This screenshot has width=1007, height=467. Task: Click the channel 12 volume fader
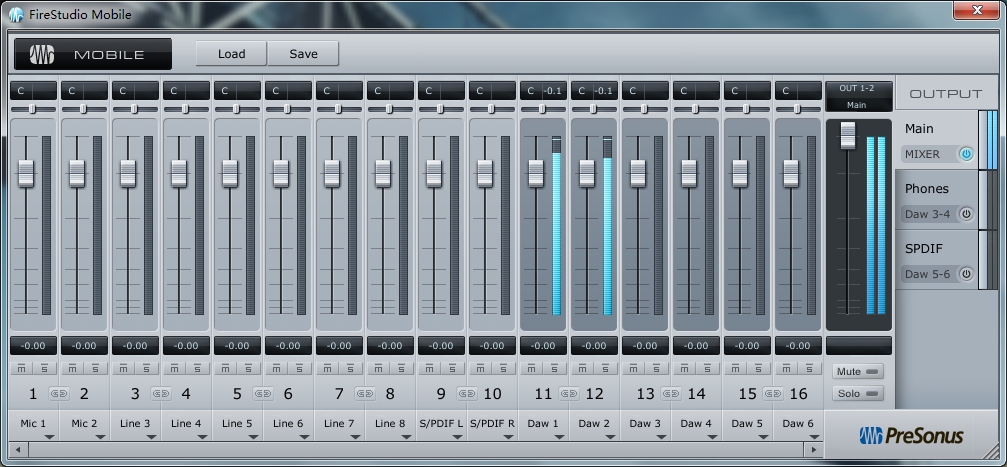click(x=586, y=173)
